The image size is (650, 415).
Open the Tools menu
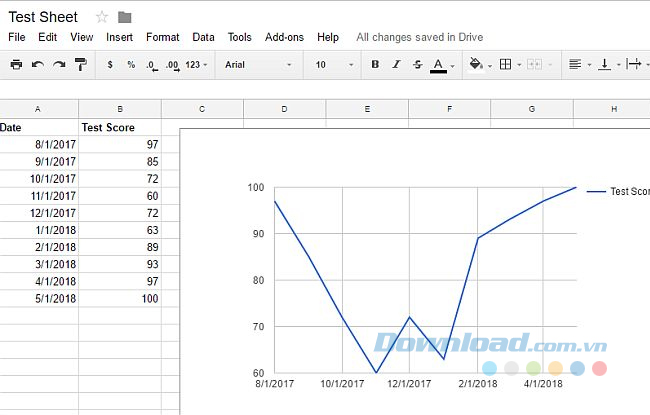point(240,37)
